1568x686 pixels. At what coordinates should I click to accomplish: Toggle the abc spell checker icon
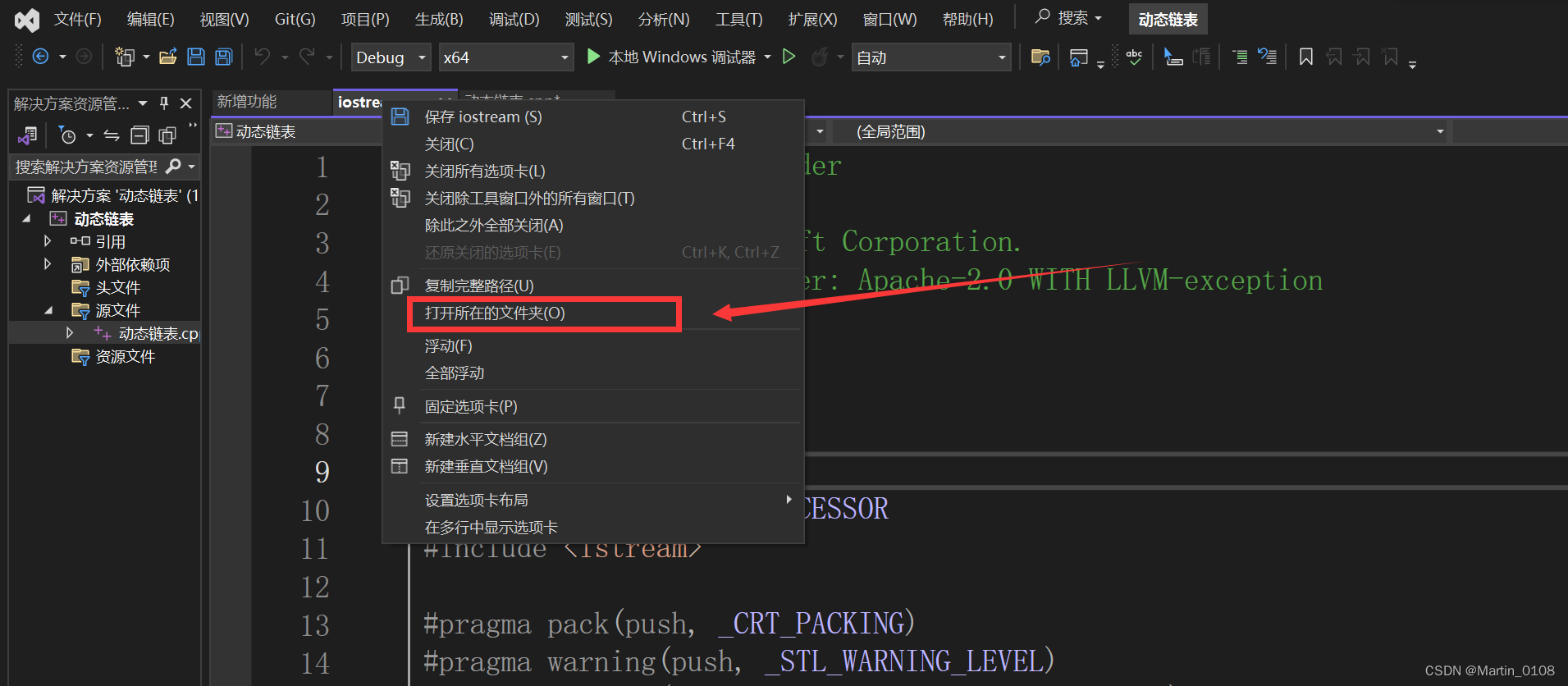point(1134,57)
